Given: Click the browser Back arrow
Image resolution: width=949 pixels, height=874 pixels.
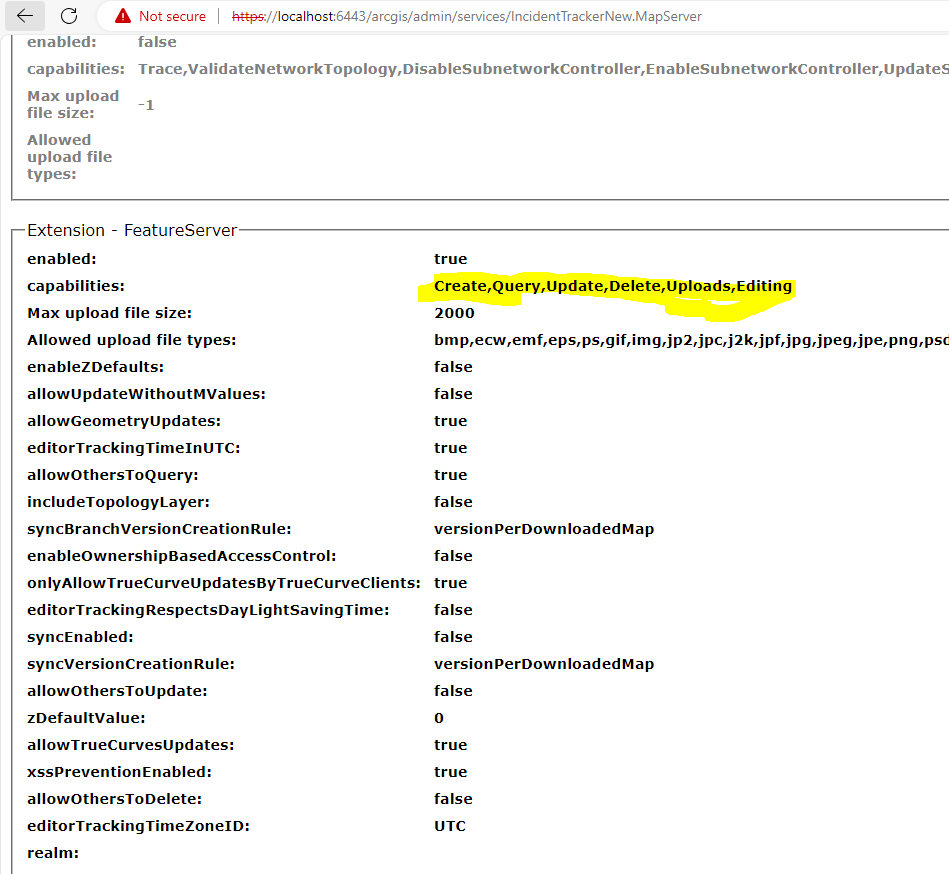Looking at the screenshot, I should 24,16.
